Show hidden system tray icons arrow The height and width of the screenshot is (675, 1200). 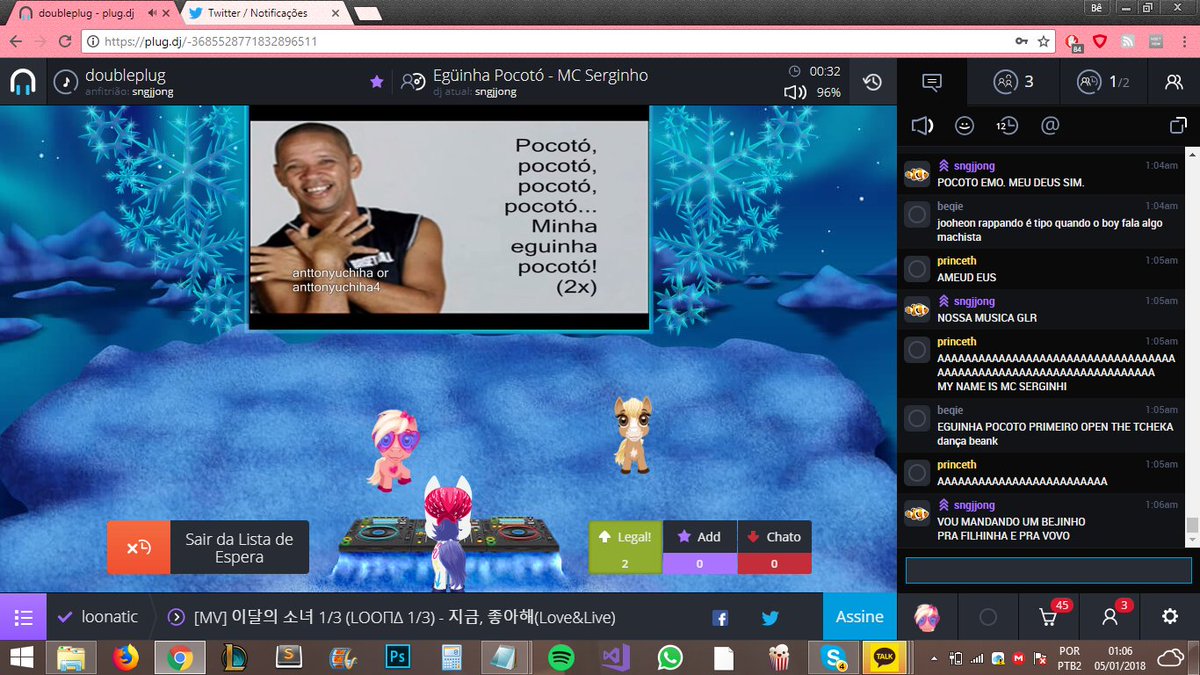pyautogui.click(x=934, y=657)
